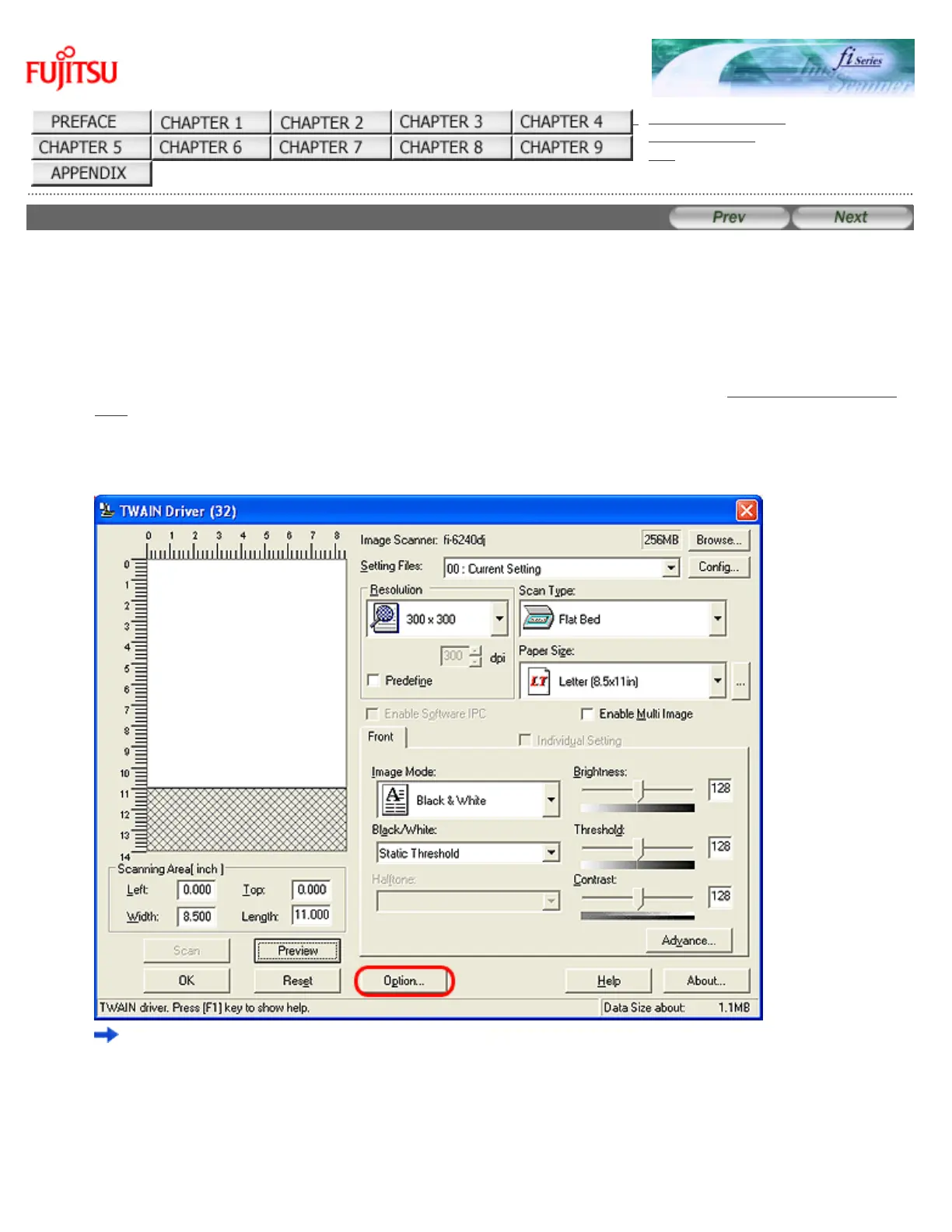Click the Black & White image mode icon
This screenshot has width=952, height=1232.
point(395,800)
